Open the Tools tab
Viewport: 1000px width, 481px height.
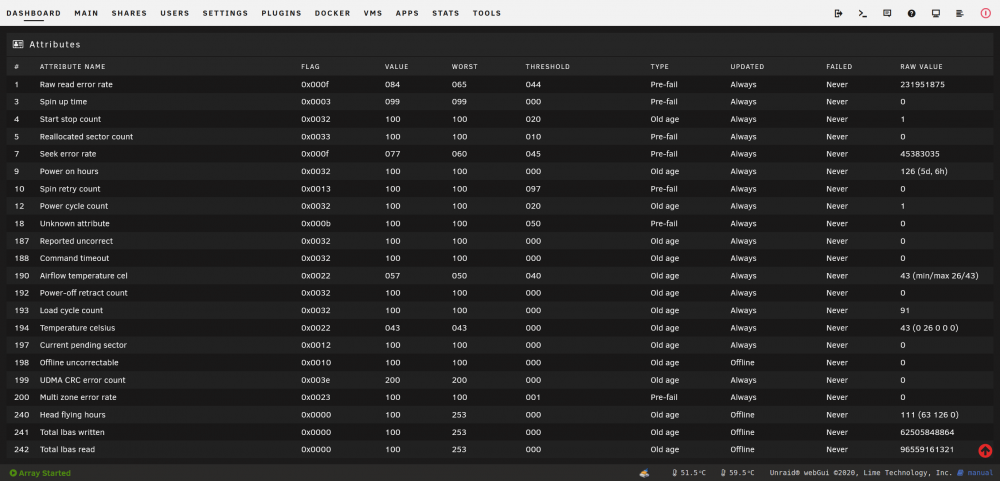coord(487,13)
